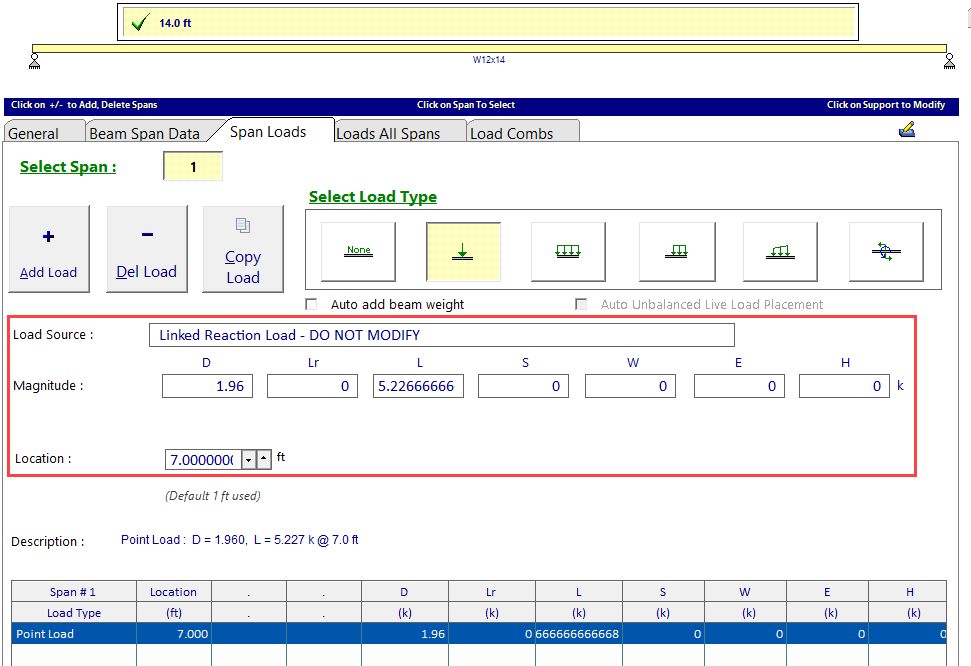Click Del Load button
Viewport: 971px width, 666px height.
tap(147, 249)
